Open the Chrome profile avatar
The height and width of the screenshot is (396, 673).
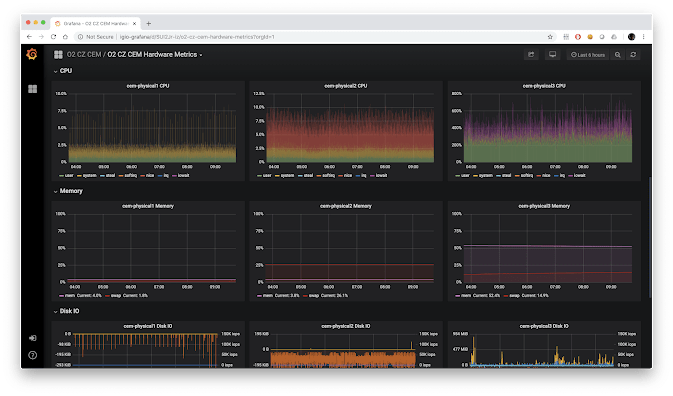[631, 37]
